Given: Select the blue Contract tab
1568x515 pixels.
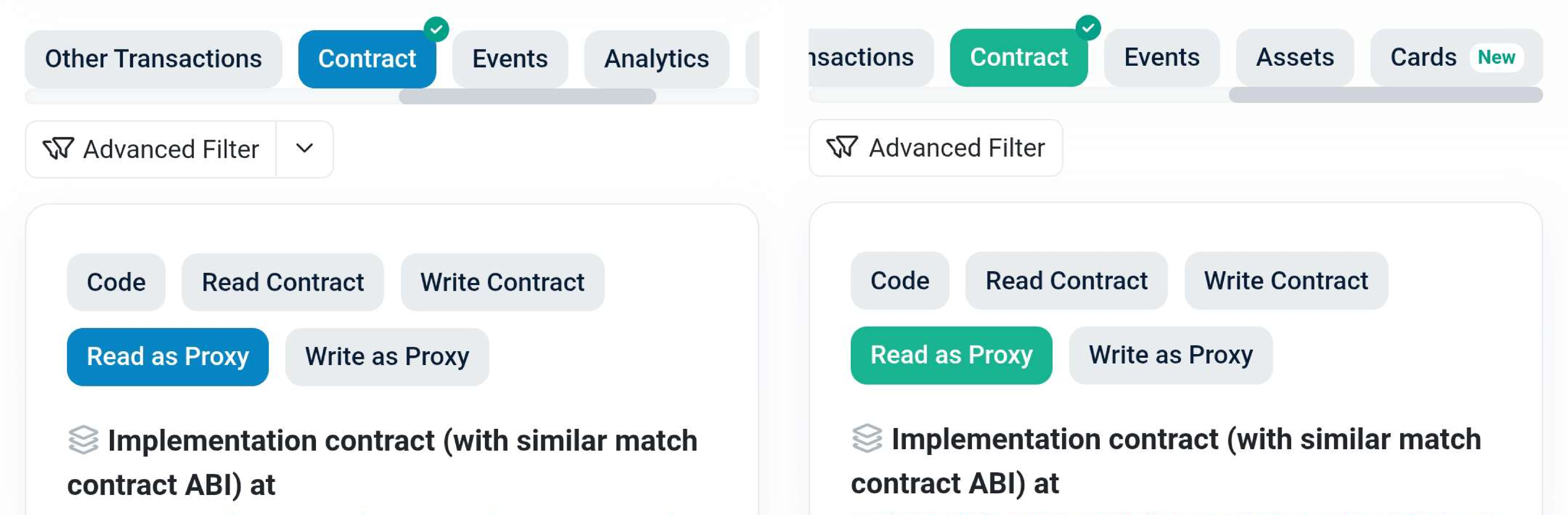Looking at the screenshot, I should [x=367, y=59].
